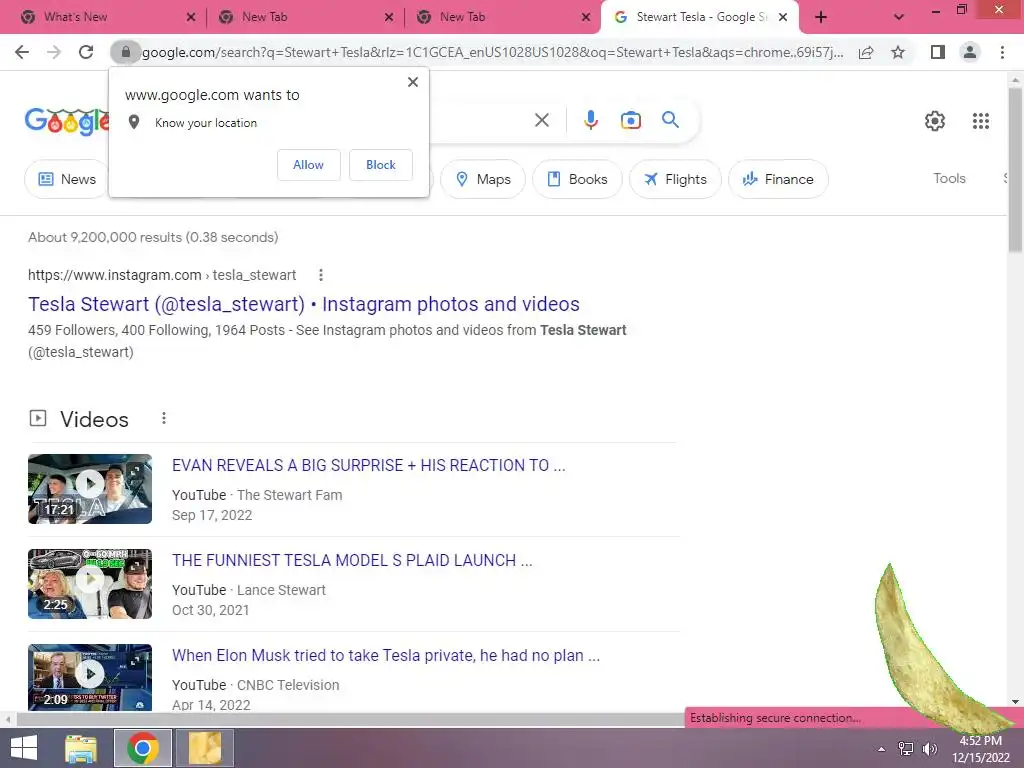The height and width of the screenshot is (768, 1024).
Task: Open the yellow chip app on the taskbar
Action: 205,748
